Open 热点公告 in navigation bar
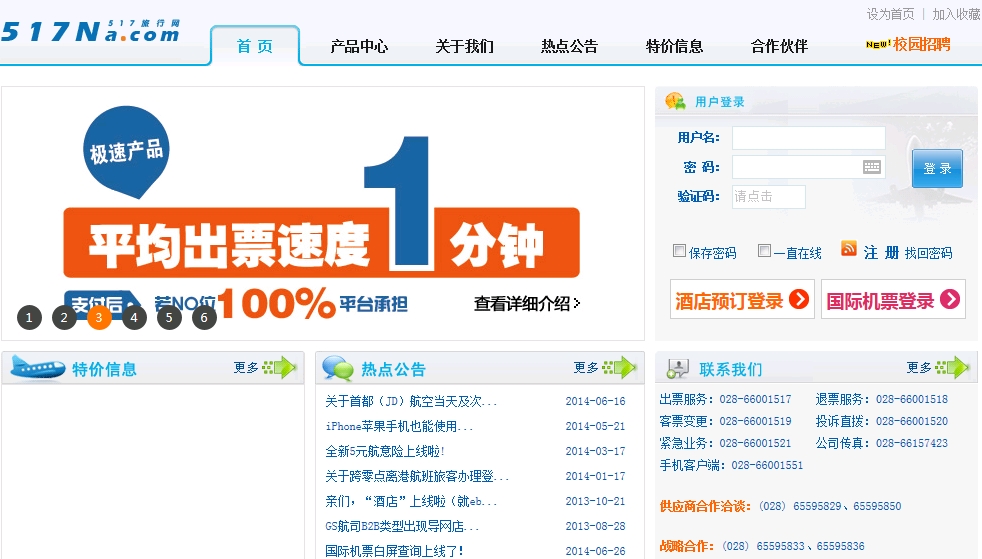Image resolution: width=982 pixels, height=559 pixels. 569,46
